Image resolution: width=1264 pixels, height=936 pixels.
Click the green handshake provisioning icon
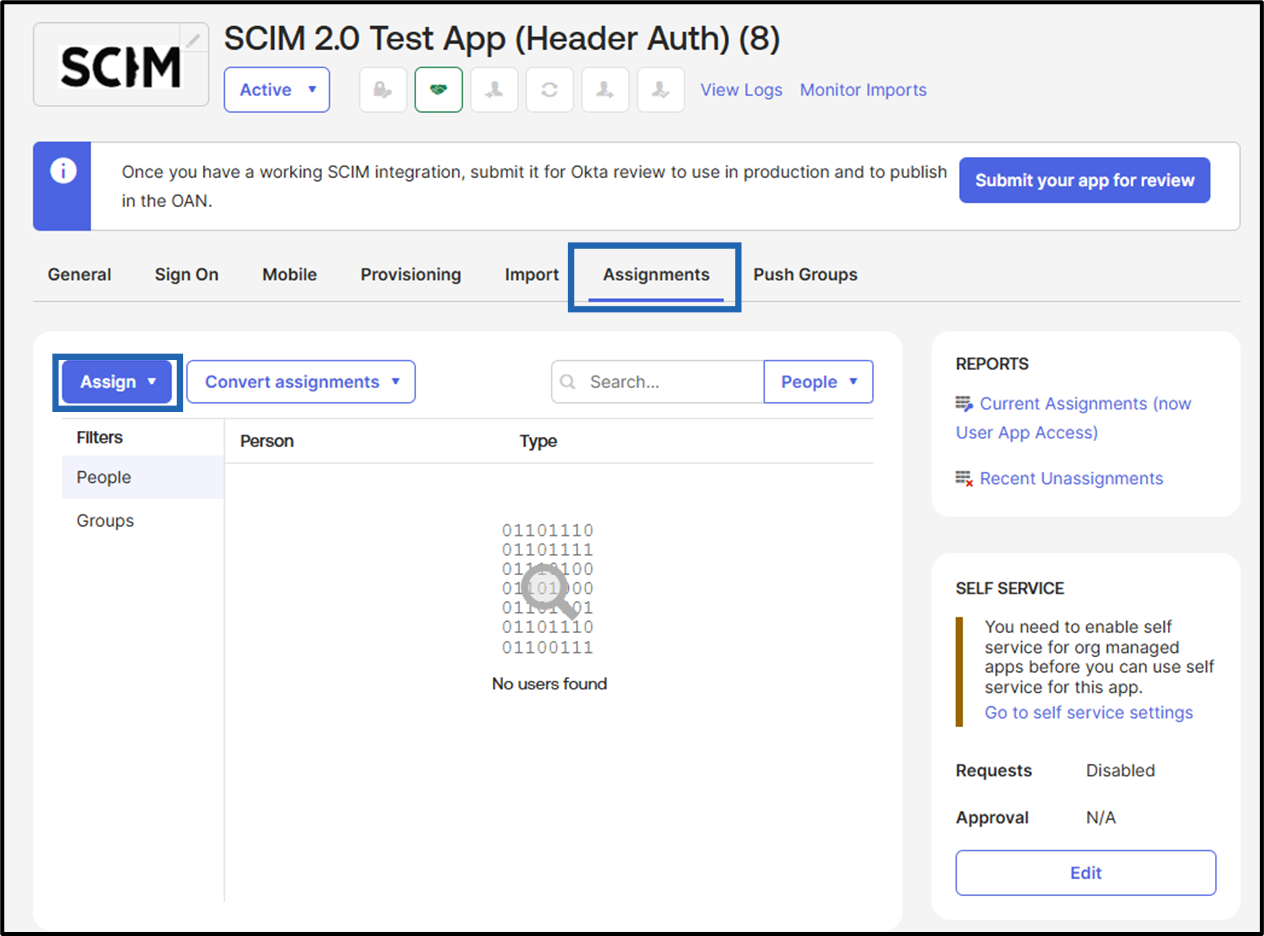[439, 90]
